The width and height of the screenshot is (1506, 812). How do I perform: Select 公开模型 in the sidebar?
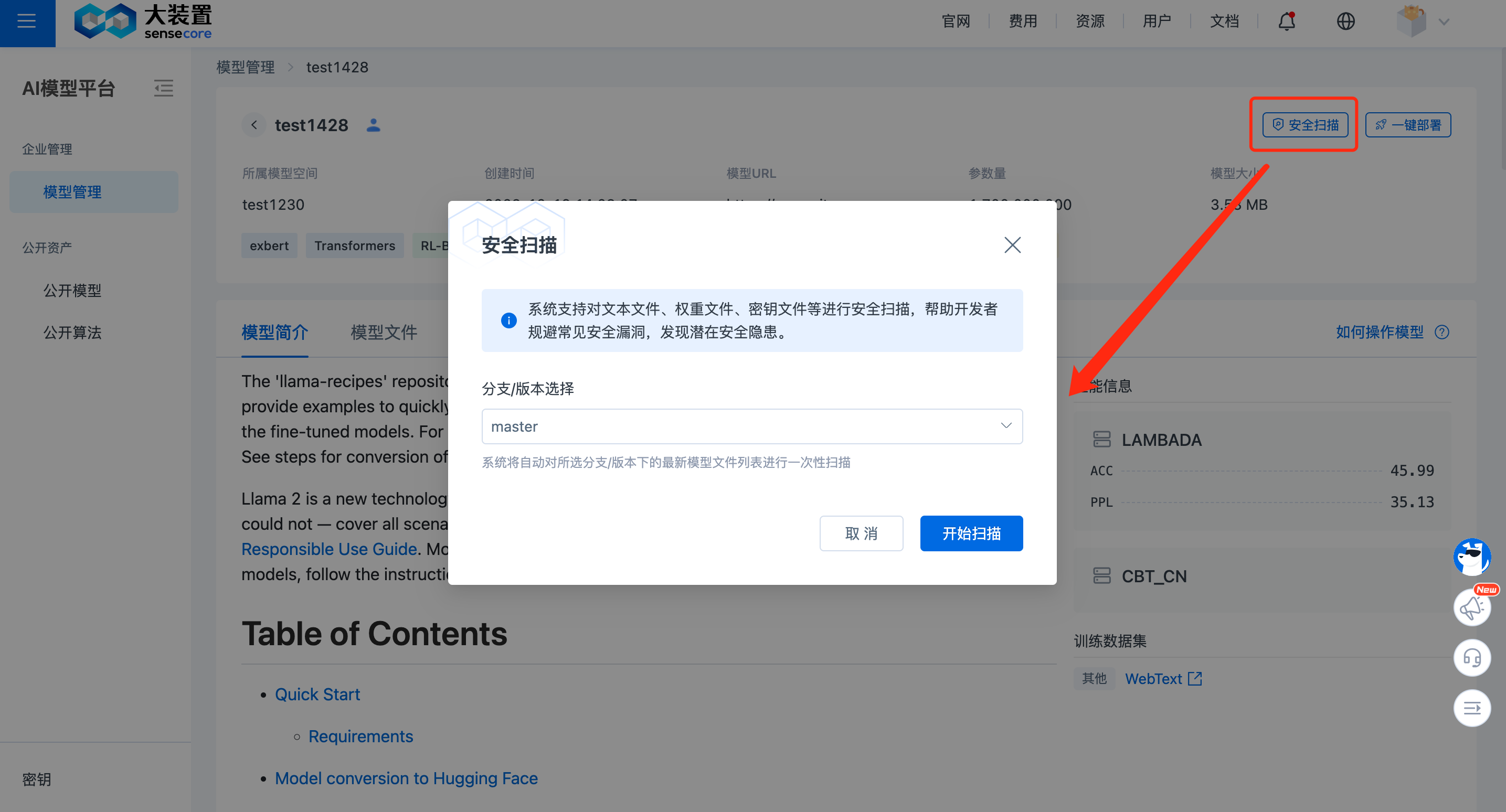point(72,291)
